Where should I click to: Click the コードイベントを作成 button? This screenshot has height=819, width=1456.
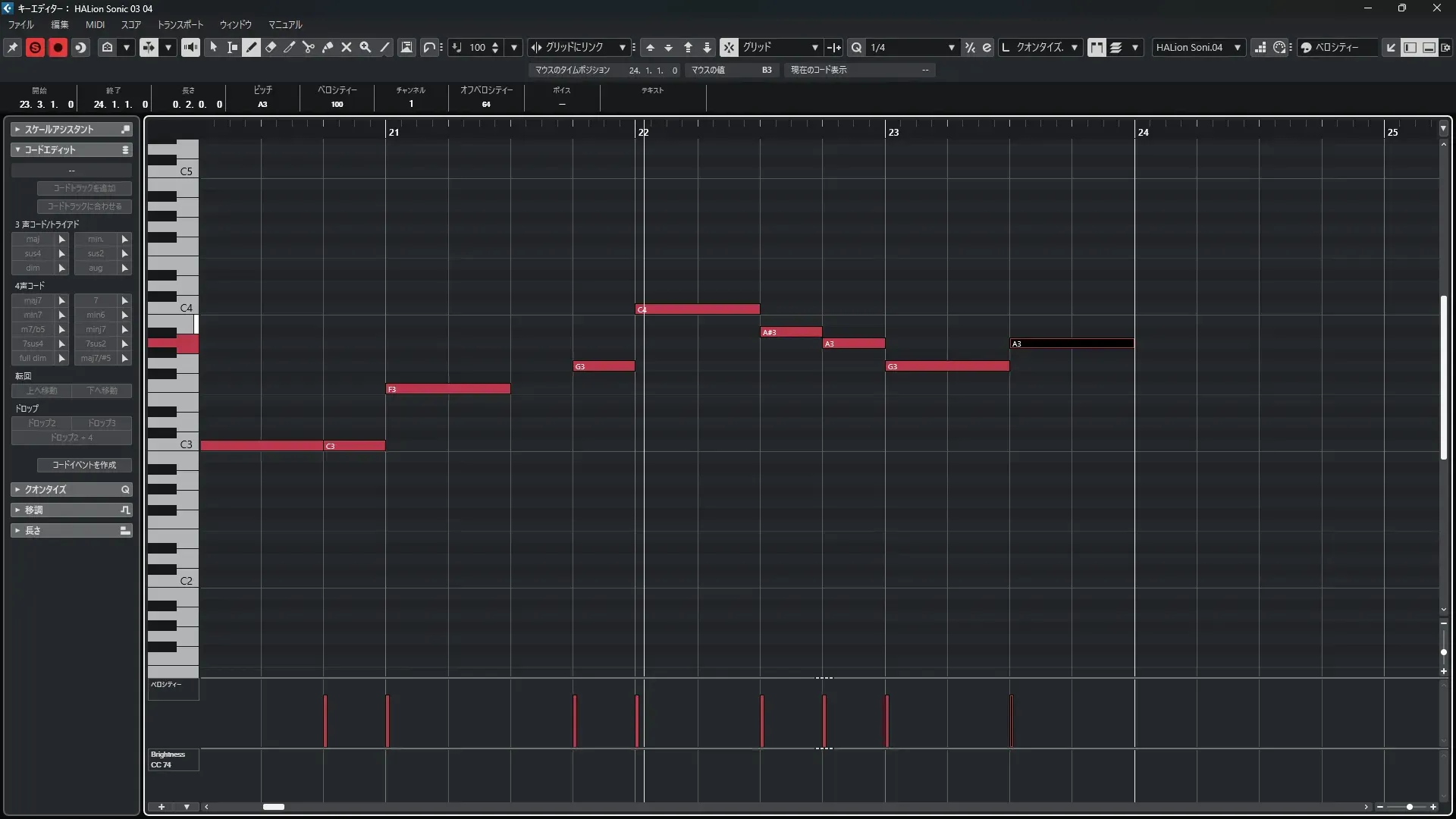coord(84,465)
